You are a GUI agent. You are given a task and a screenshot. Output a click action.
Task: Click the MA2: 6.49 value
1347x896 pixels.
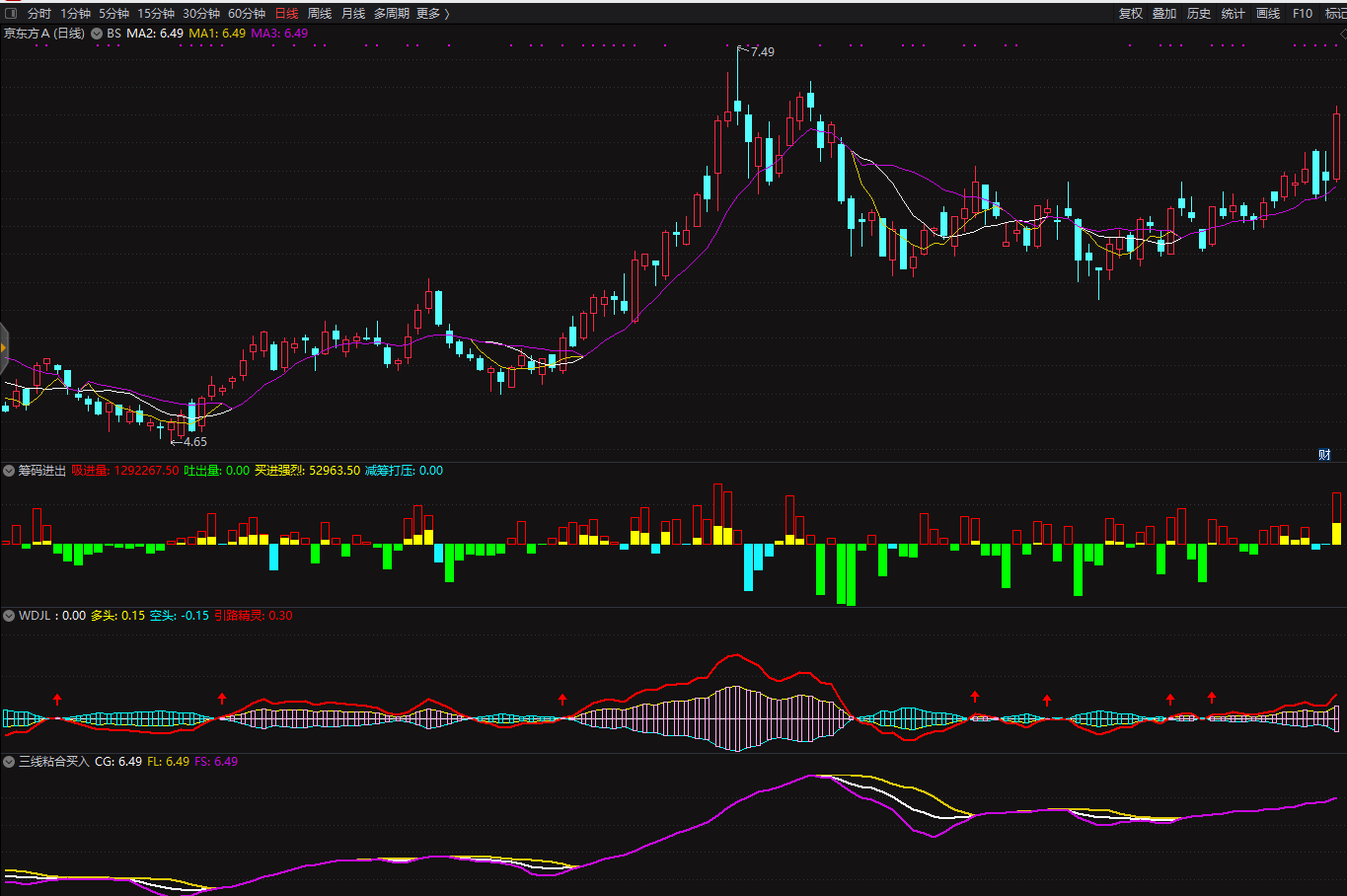155,34
